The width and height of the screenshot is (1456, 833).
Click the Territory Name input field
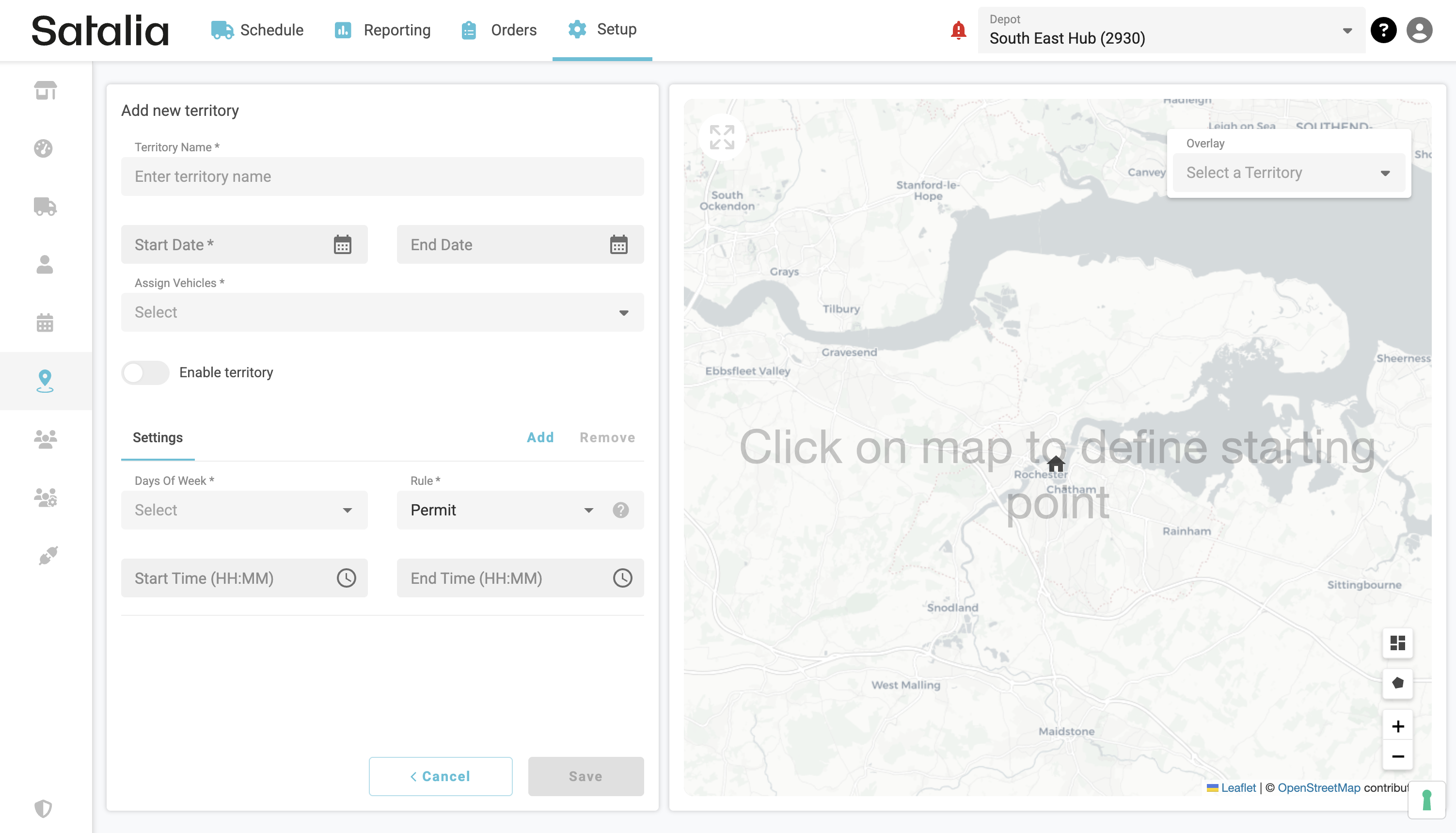click(x=382, y=177)
